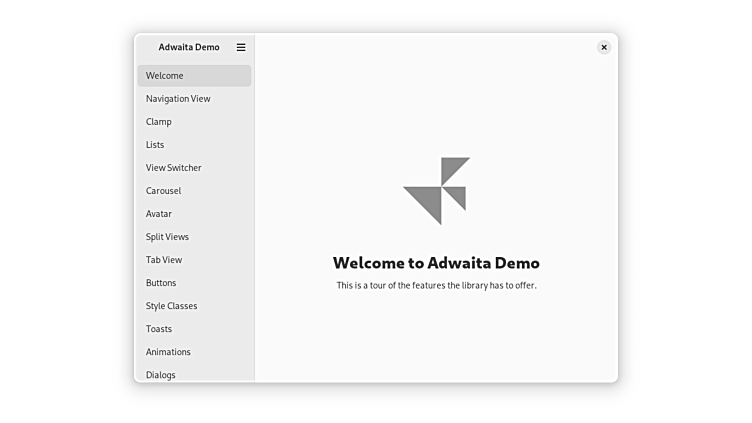Go to the Clamp demo page

pos(194,122)
